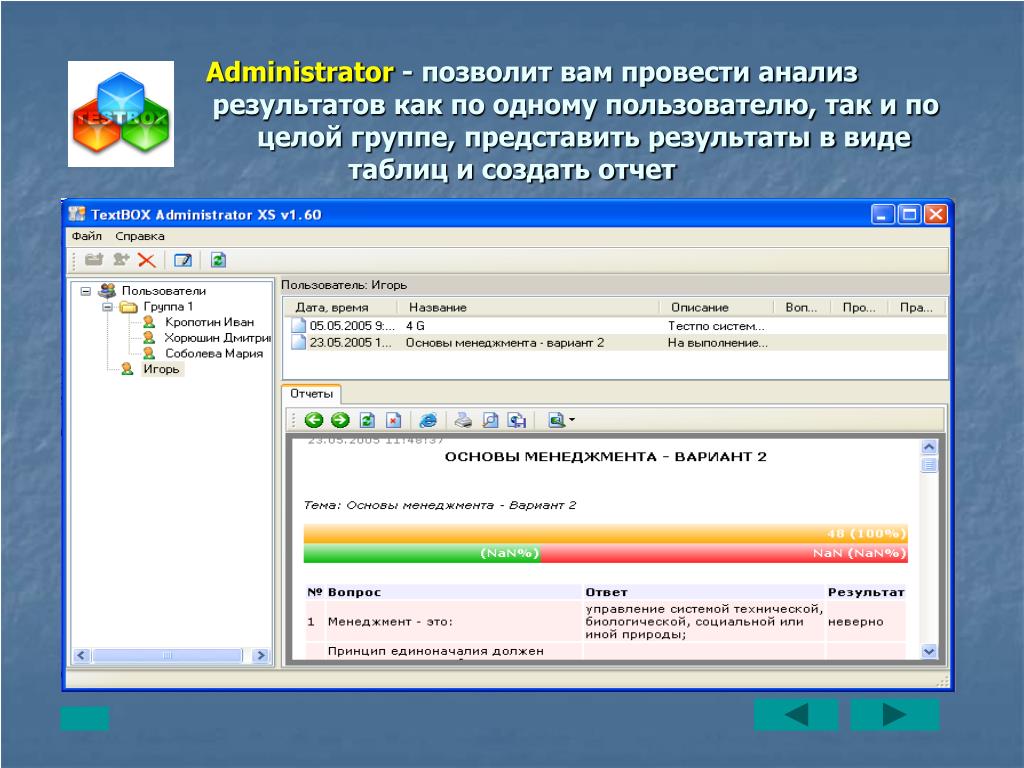This screenshot has height=768, width=1024.
Task: Click the Группа 1 folder icon
Action: point(129,307)
